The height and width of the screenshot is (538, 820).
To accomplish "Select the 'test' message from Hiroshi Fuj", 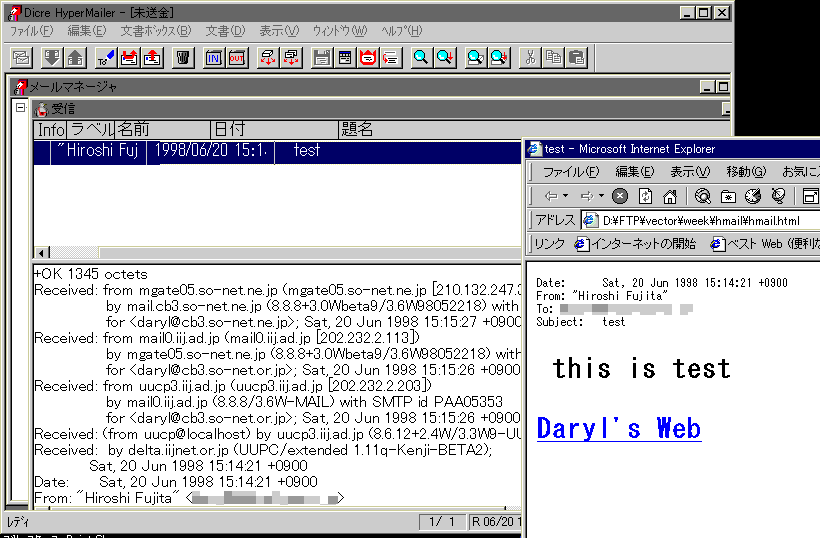I will tap(278, 152).
